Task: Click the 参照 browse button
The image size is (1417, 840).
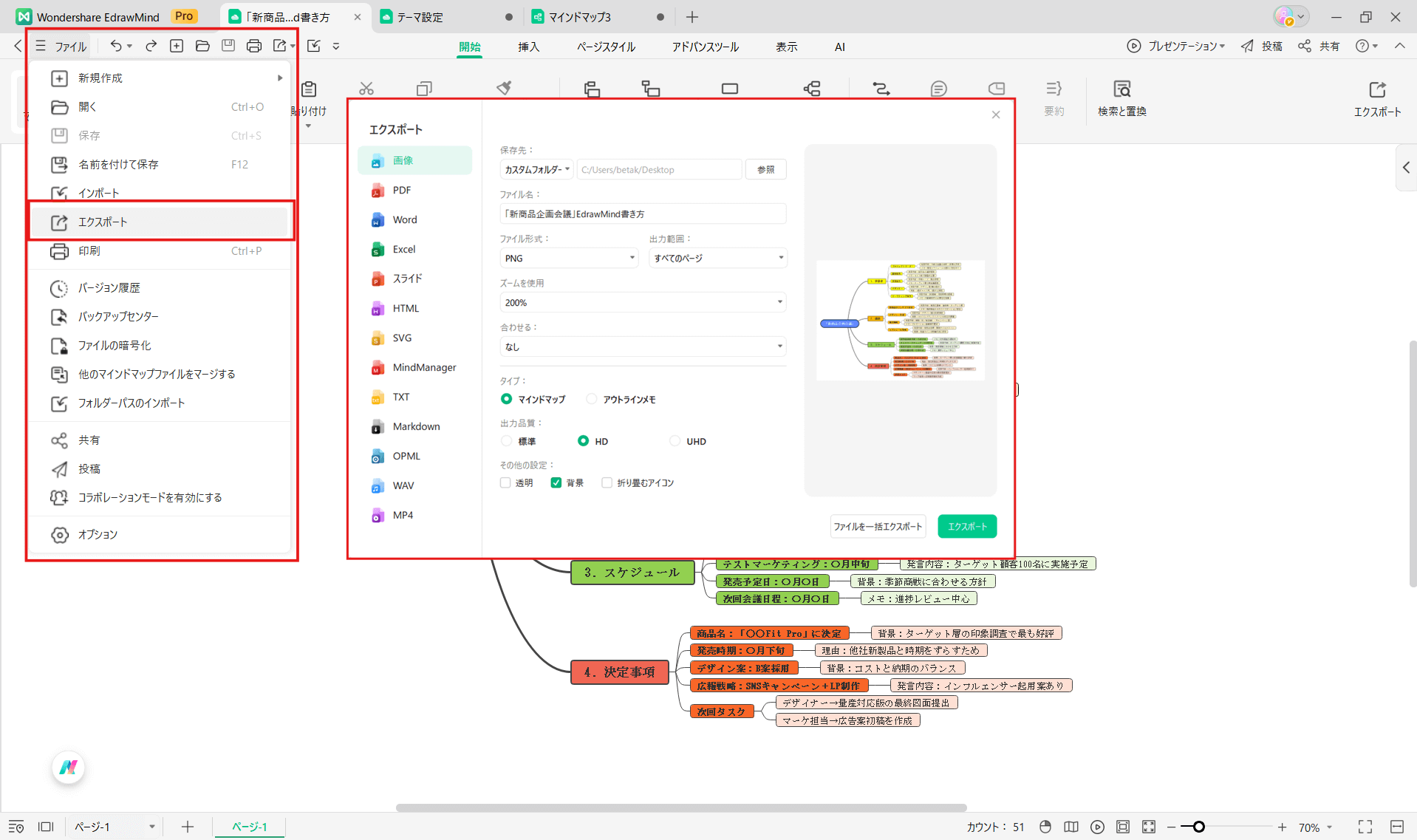Action: [x=765, y=169]
